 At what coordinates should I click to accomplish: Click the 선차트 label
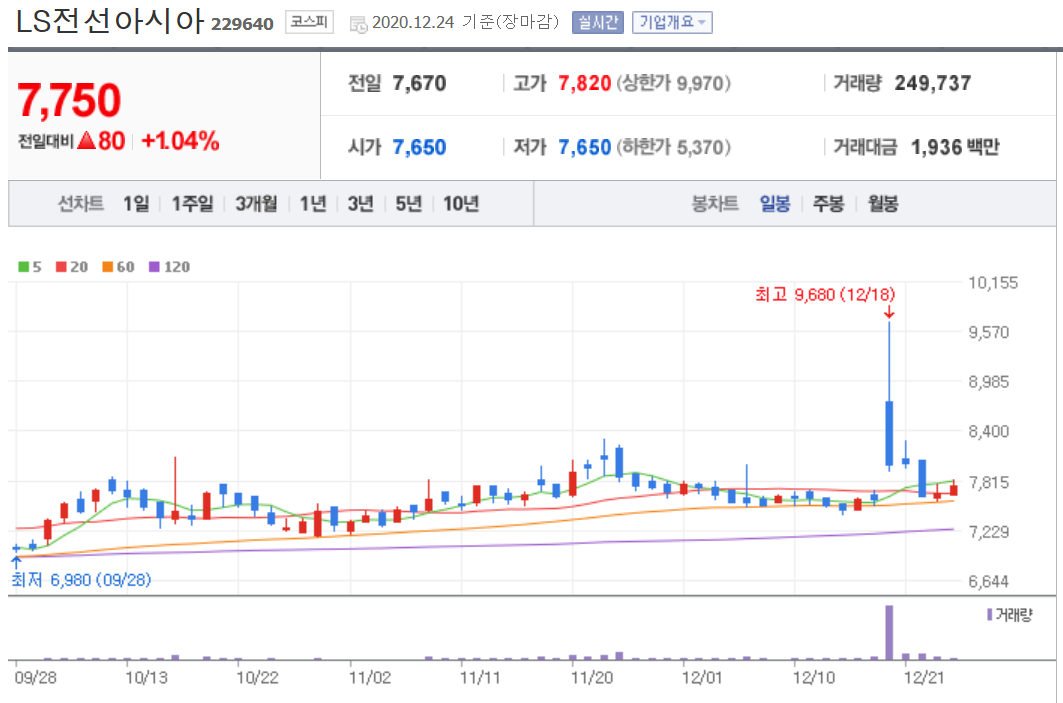[81, 203]
